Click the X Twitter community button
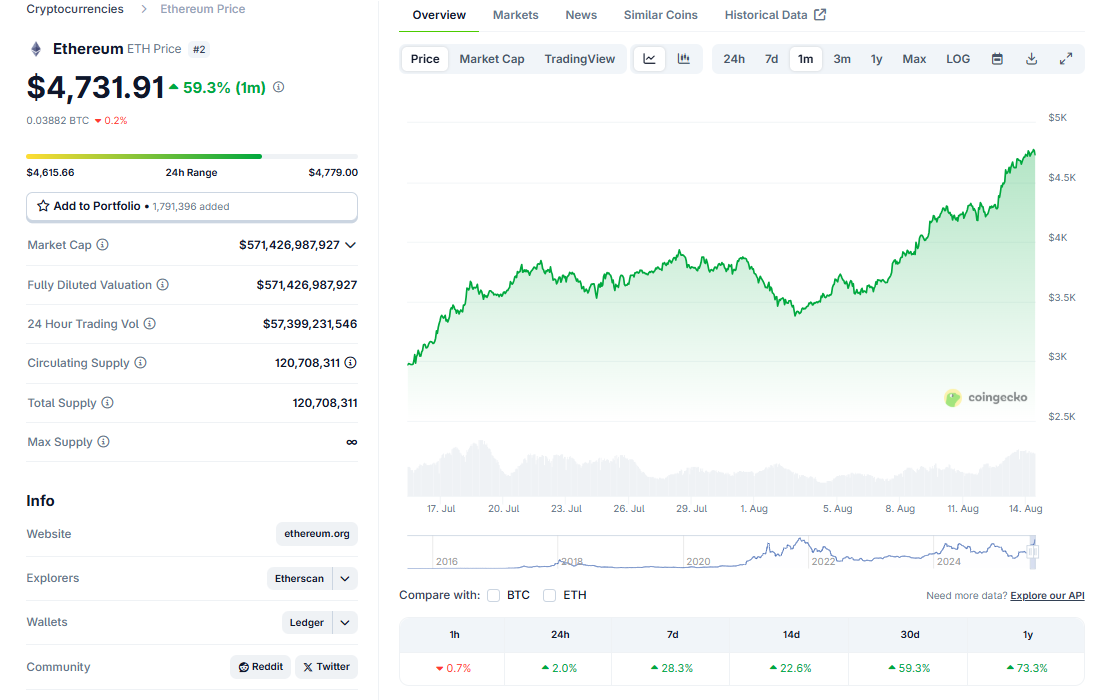 pos(326,667)
